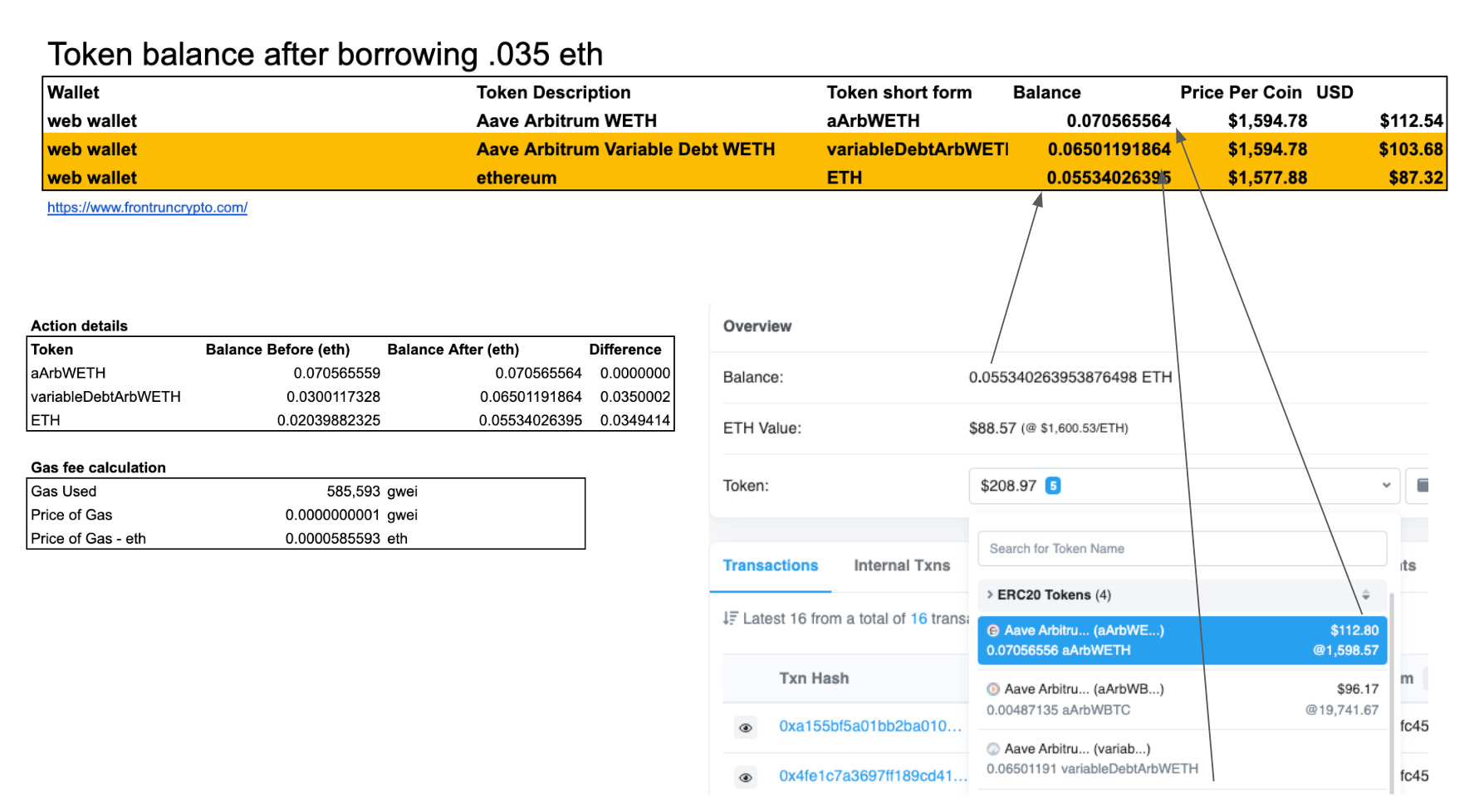Click the Balance After (eth) column header
This screenshot has width=1474, height=812.
(x=453, y=350)
